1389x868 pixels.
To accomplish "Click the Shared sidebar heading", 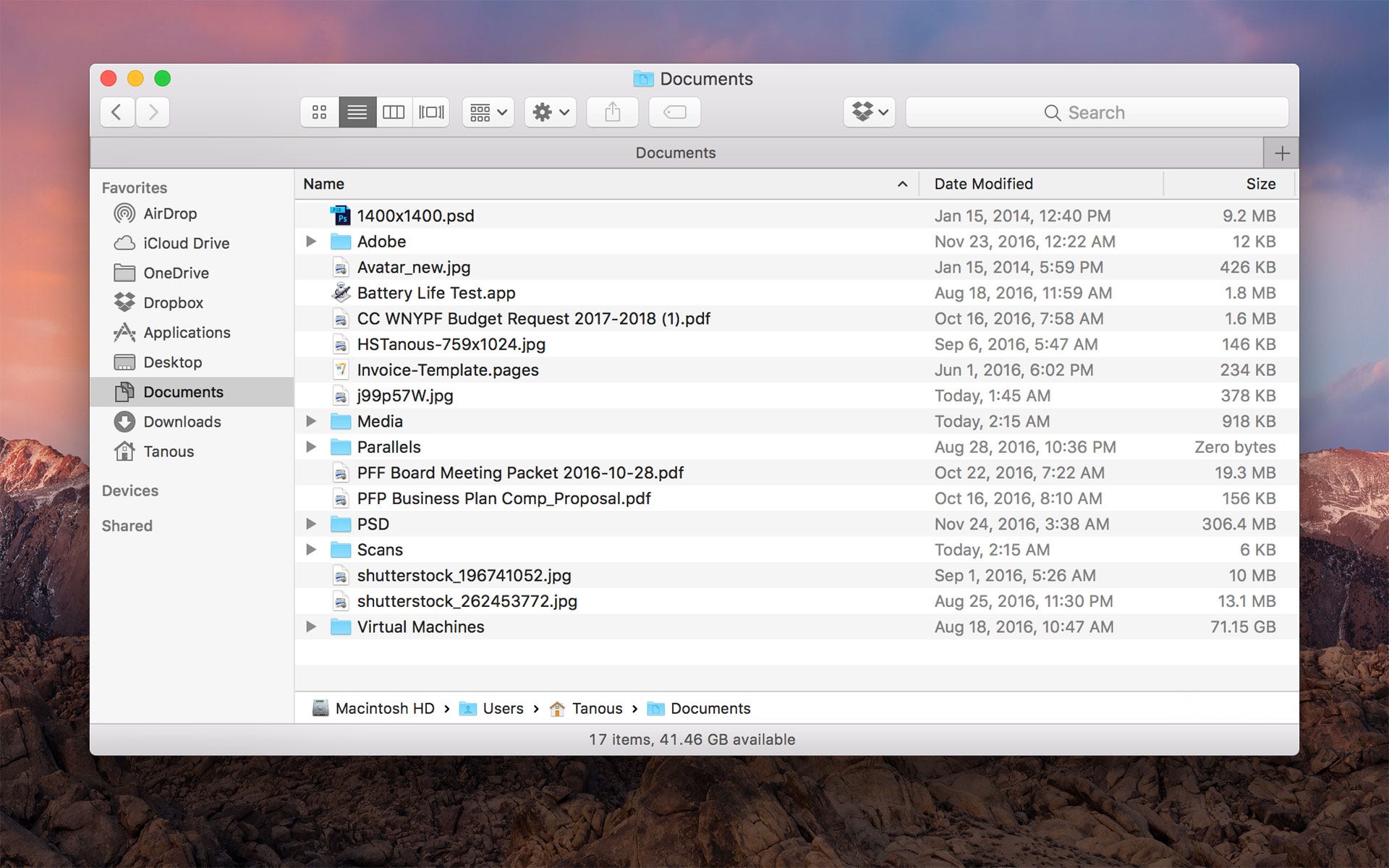I will [127, 526].
